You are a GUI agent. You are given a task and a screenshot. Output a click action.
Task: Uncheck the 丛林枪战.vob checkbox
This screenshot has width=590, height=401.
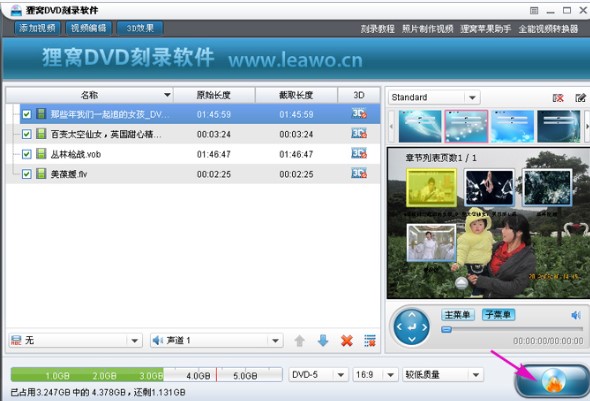(x=26, y=154)
